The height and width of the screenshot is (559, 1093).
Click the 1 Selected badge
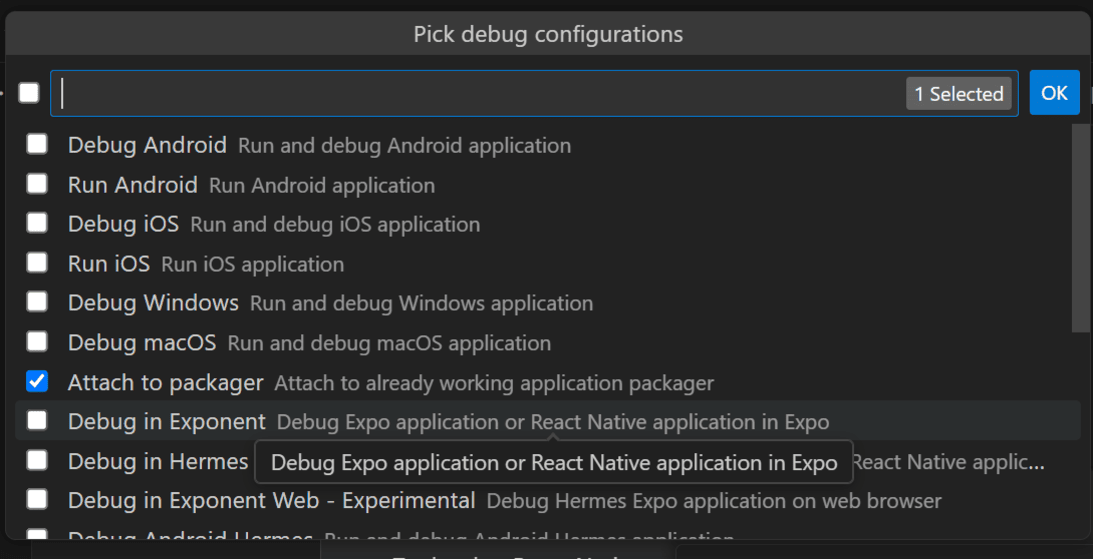point(959,94)
